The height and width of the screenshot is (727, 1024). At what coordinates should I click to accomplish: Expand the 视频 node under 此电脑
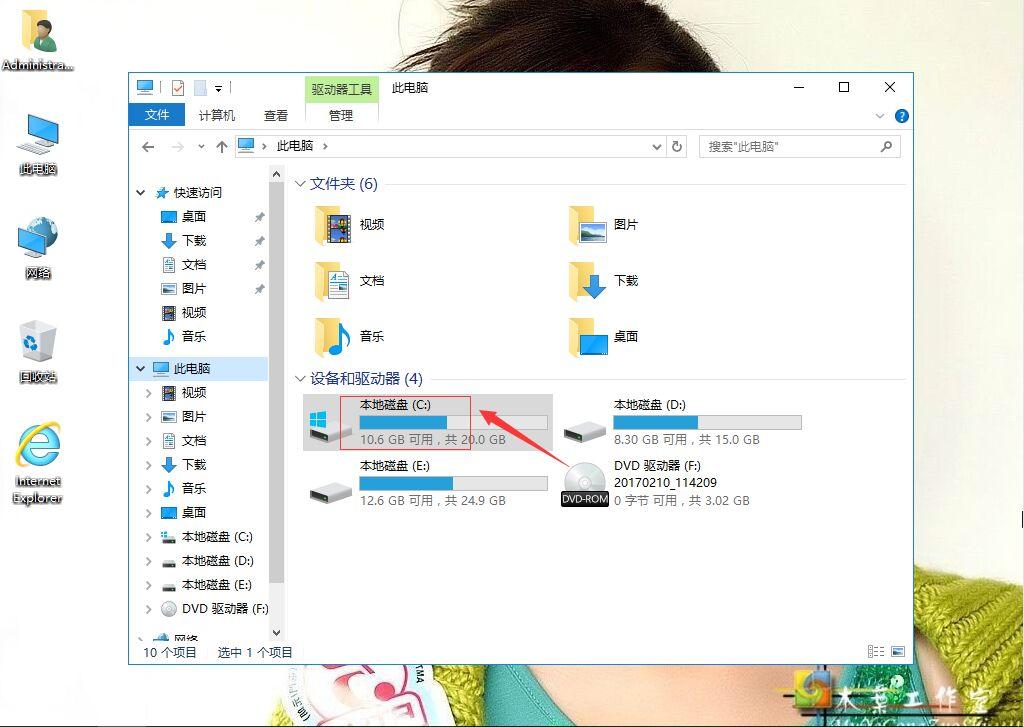[x=148, y=393]
